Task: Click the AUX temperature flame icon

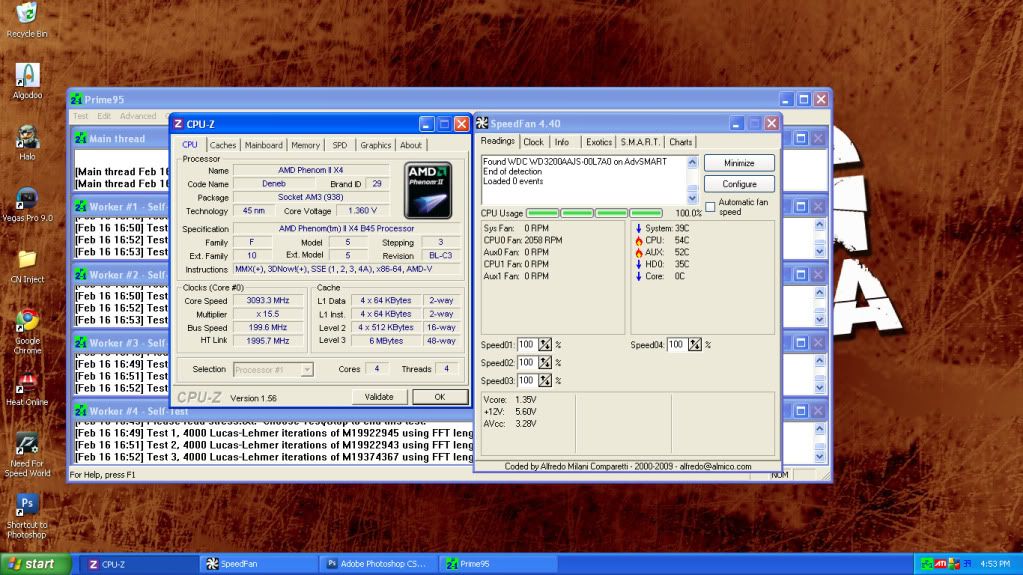Action: [639, 252]
